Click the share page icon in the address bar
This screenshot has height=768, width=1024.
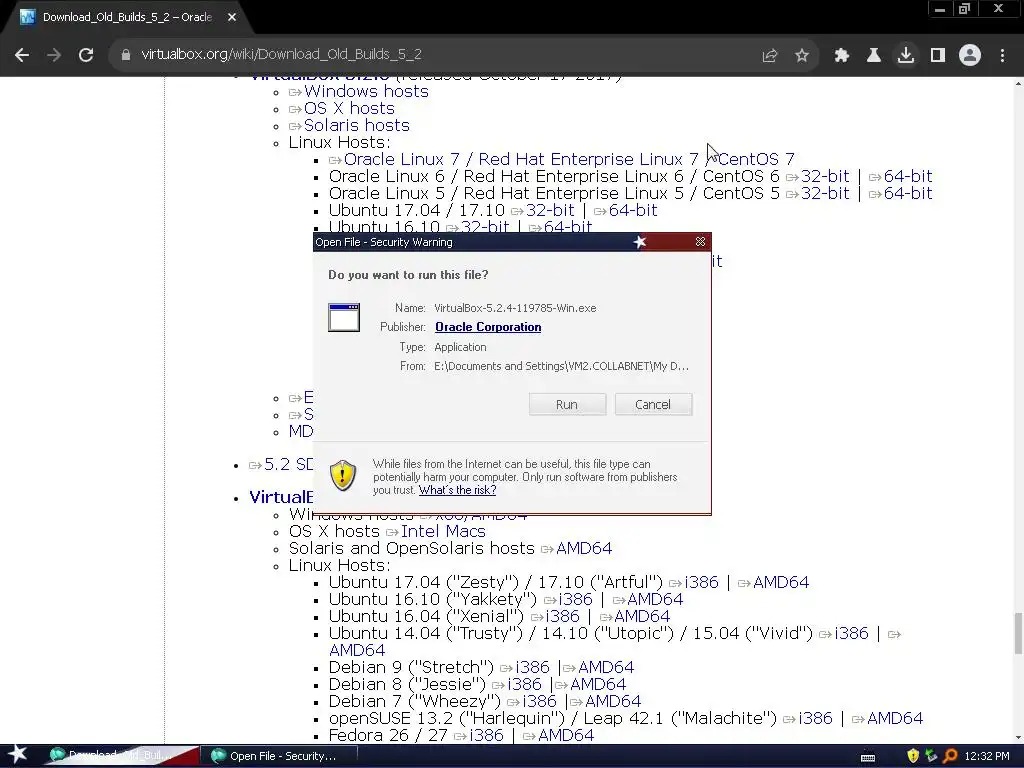[x=770, y=56]
